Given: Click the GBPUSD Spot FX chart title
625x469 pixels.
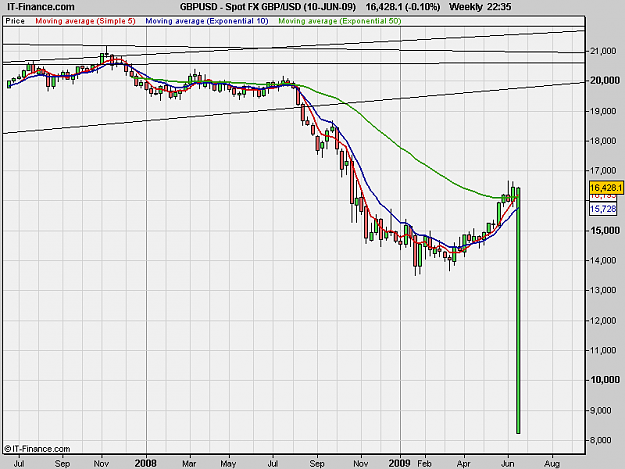Looking at the screenshot, I should click(x=267, y=7).
